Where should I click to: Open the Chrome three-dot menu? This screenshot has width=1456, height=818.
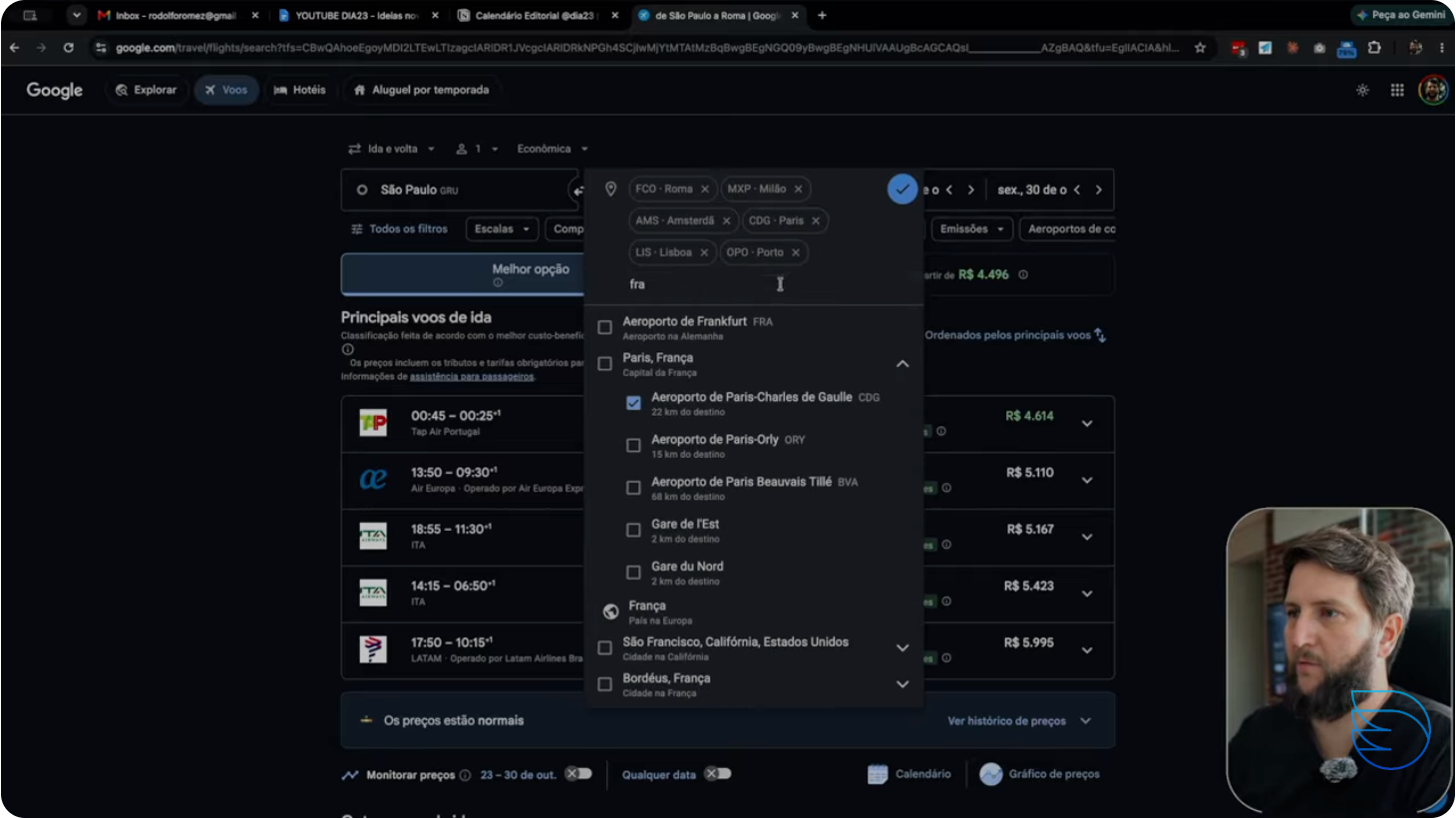coord(1442,47)
